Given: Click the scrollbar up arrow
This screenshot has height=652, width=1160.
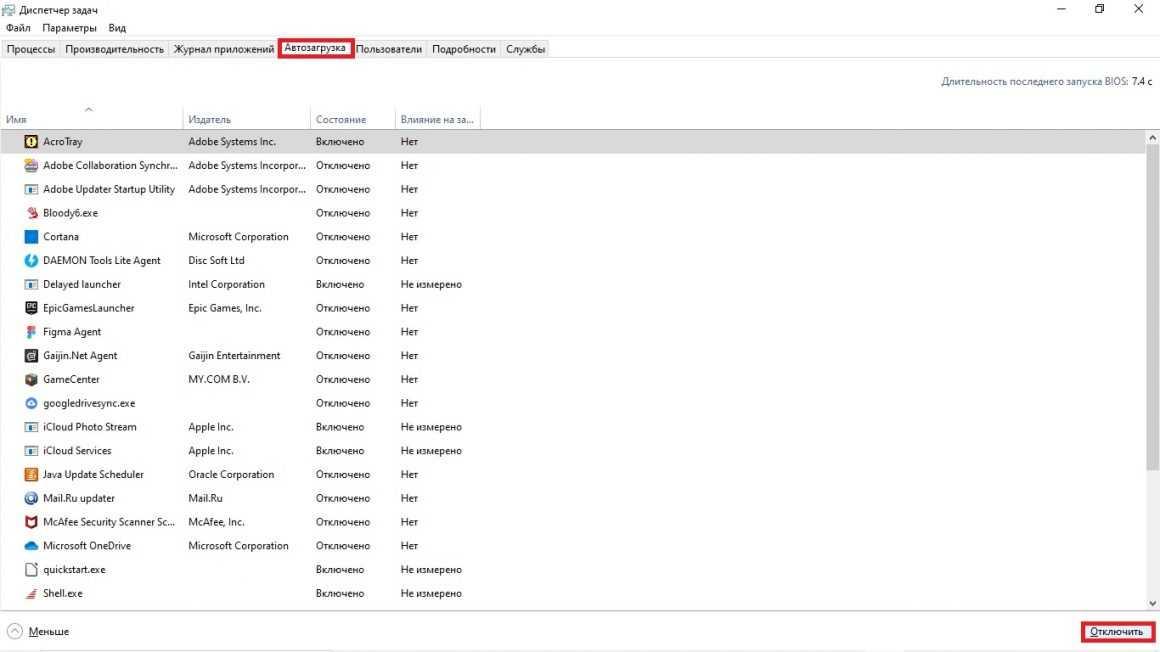Looking at the screenshot, I should coord(1152,138).
